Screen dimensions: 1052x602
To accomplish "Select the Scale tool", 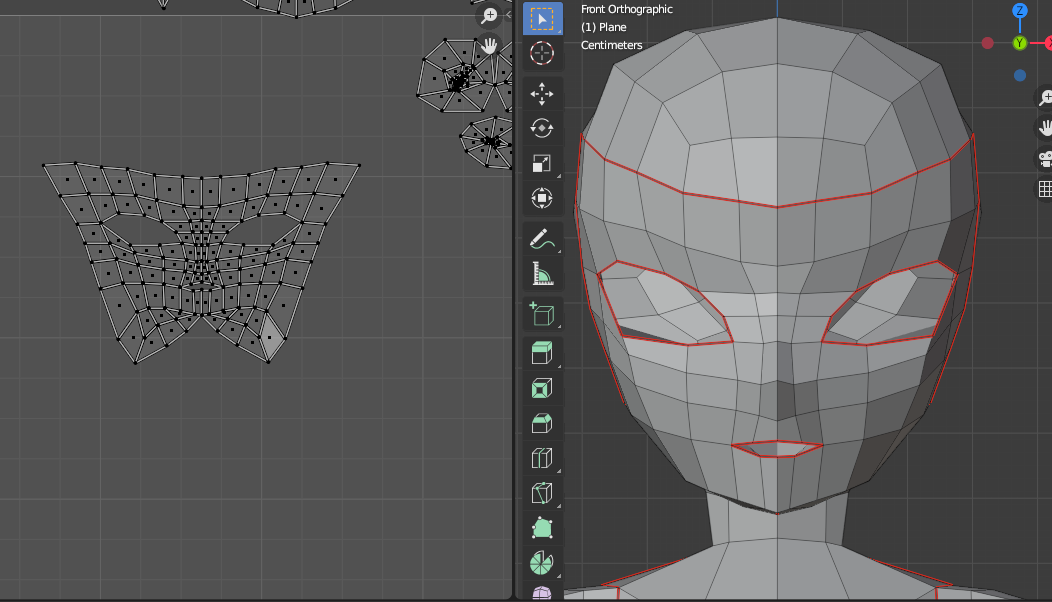I will (542, 163).
